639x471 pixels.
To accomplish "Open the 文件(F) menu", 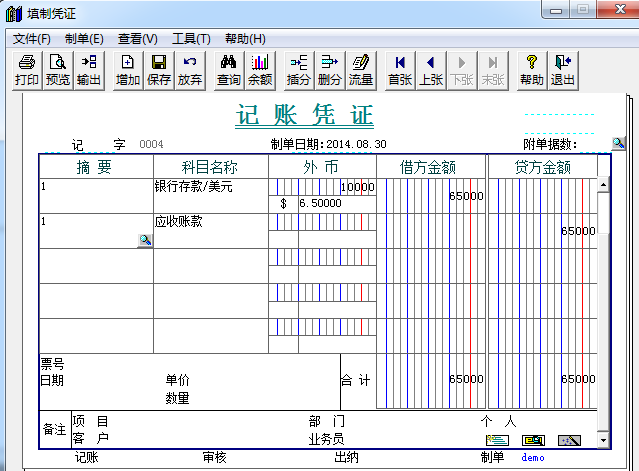I will tap(31, 38).
